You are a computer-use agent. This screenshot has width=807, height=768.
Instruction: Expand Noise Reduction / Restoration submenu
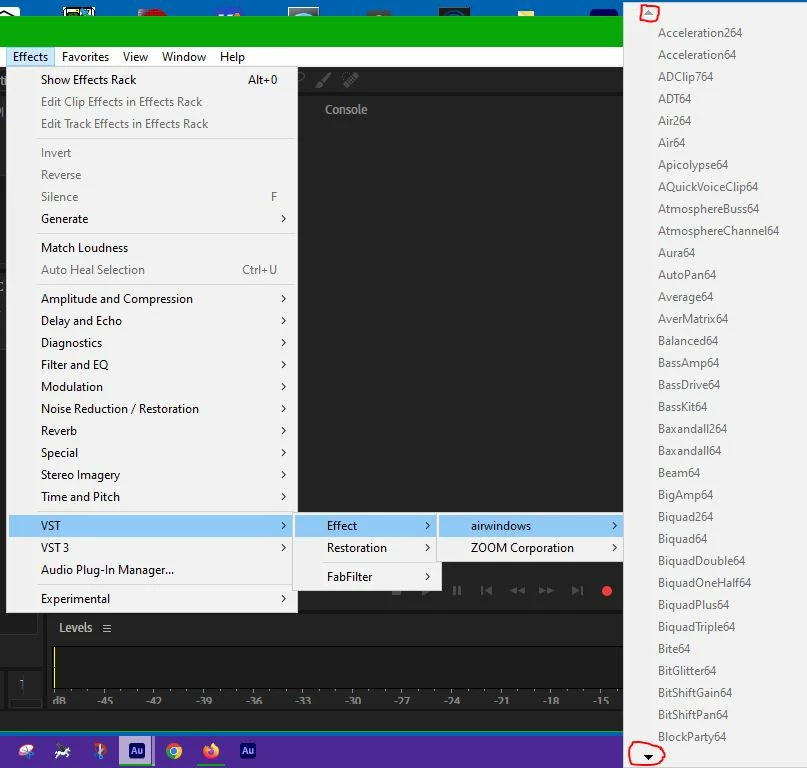152,409
